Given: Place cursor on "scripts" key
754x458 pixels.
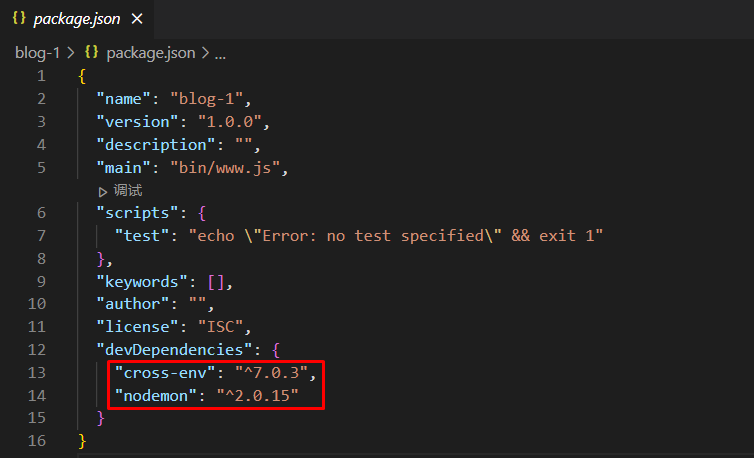Looking at the screenshot, I should coord(138,213).
